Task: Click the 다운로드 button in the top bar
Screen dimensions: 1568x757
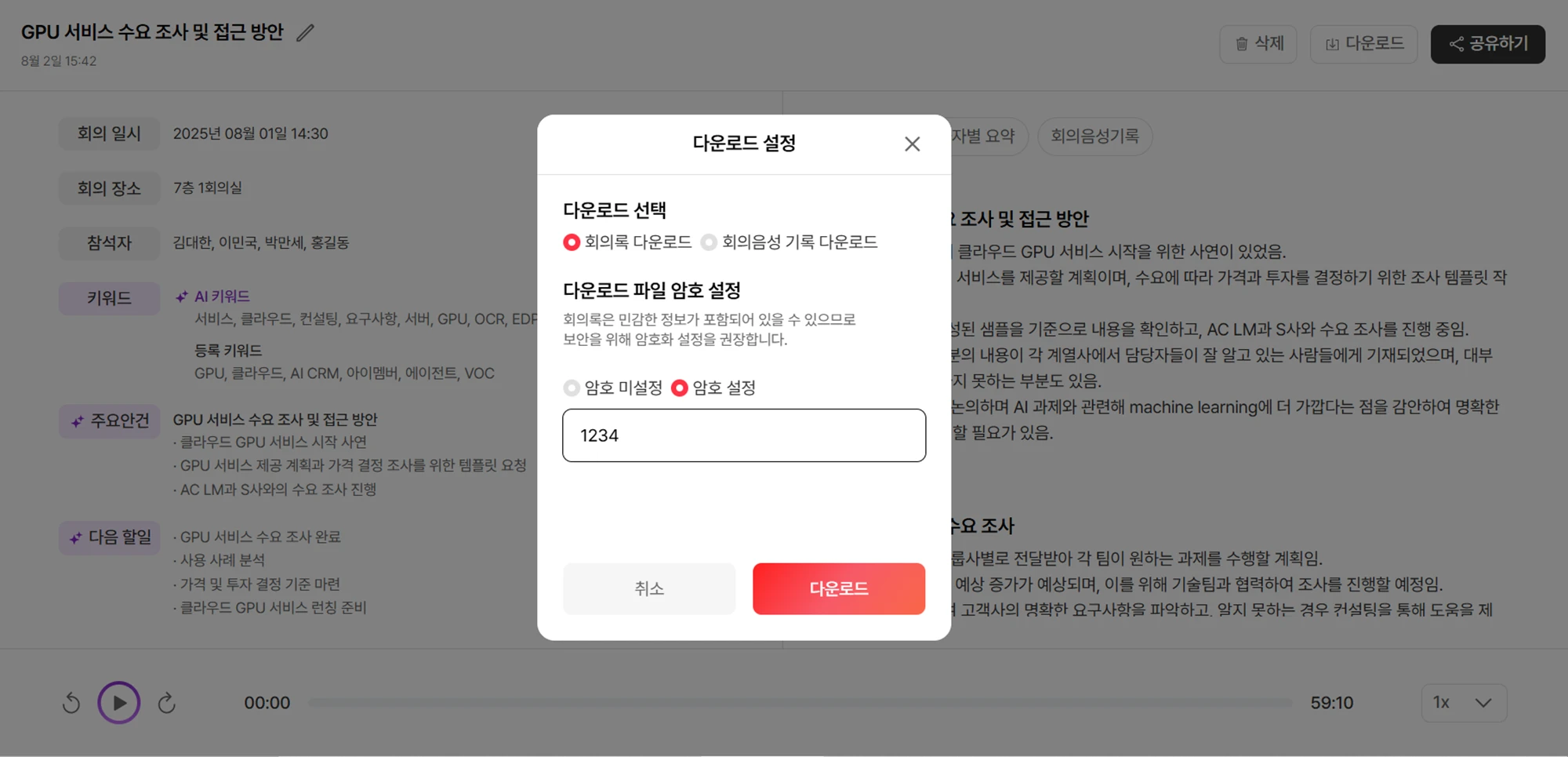Action: 1363,44
